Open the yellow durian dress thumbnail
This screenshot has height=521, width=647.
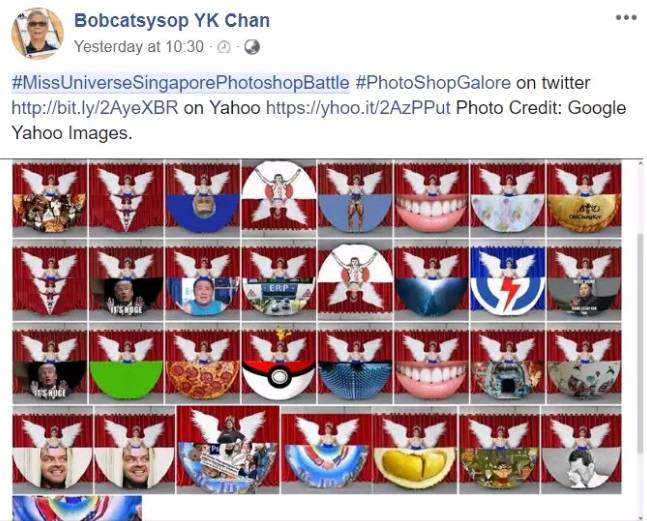coord(415,450)
